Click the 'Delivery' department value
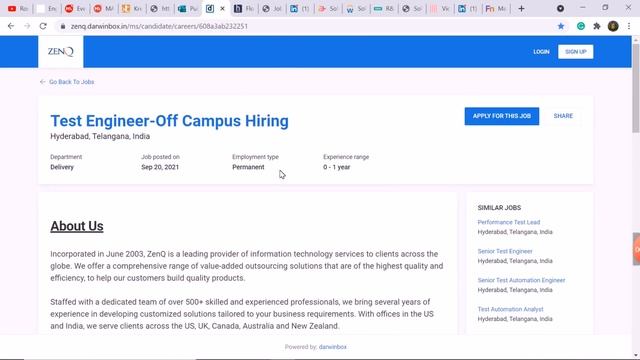 62,167
